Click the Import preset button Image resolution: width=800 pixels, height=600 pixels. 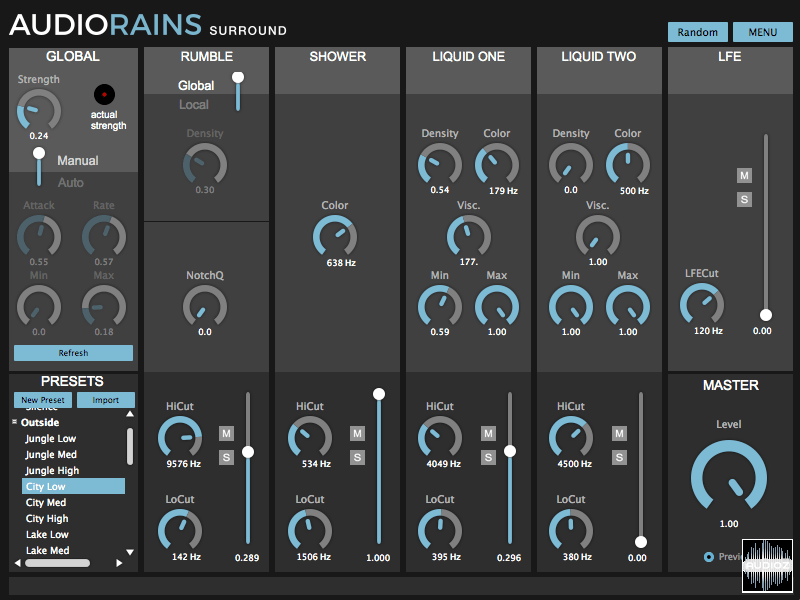pos(106,400)
